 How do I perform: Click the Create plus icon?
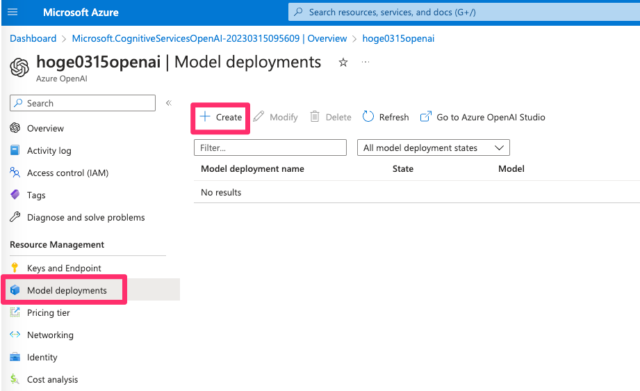[x=205, y=117]
